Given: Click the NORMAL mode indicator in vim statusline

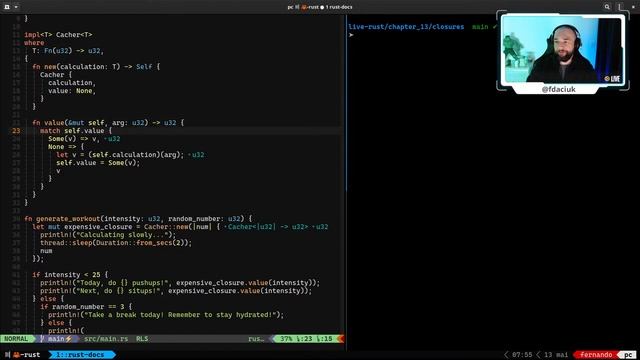Looking at the screenshot, I should point(16,339).
